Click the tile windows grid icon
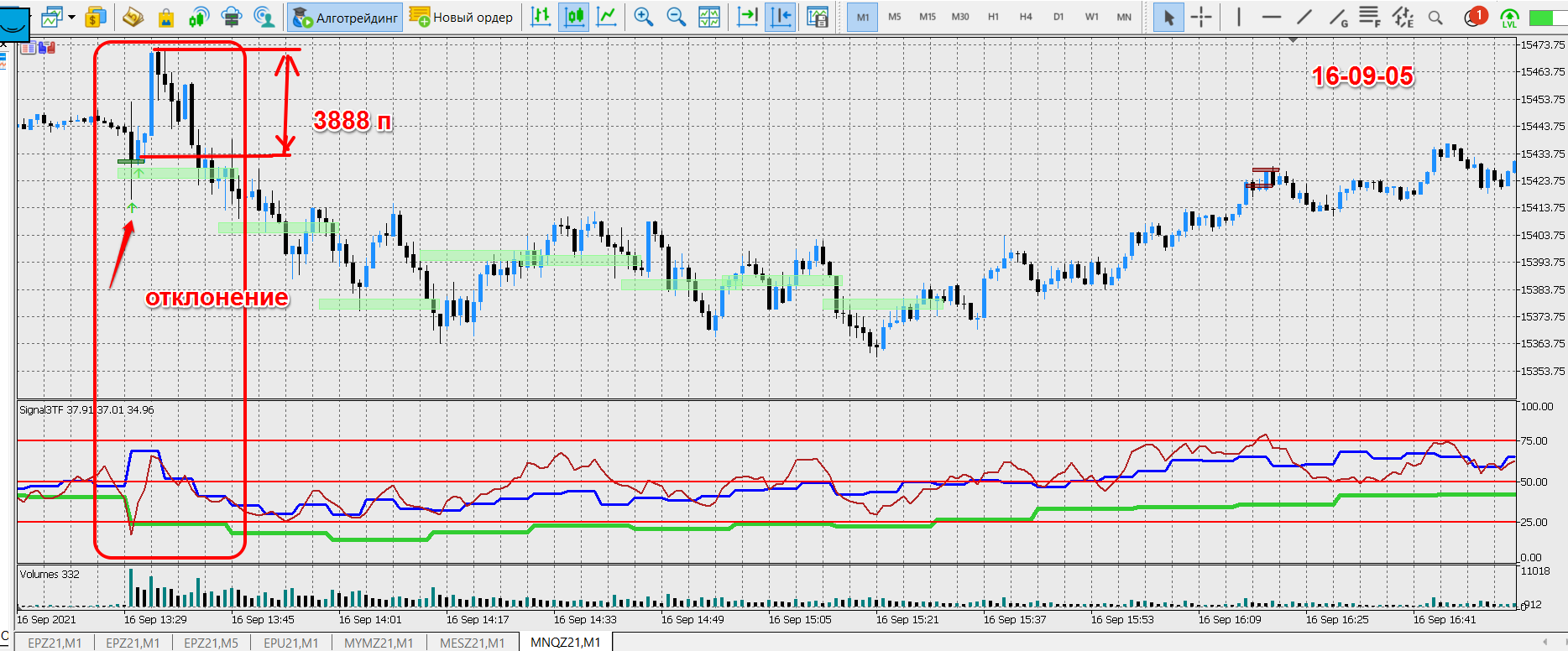 point(709,17)
